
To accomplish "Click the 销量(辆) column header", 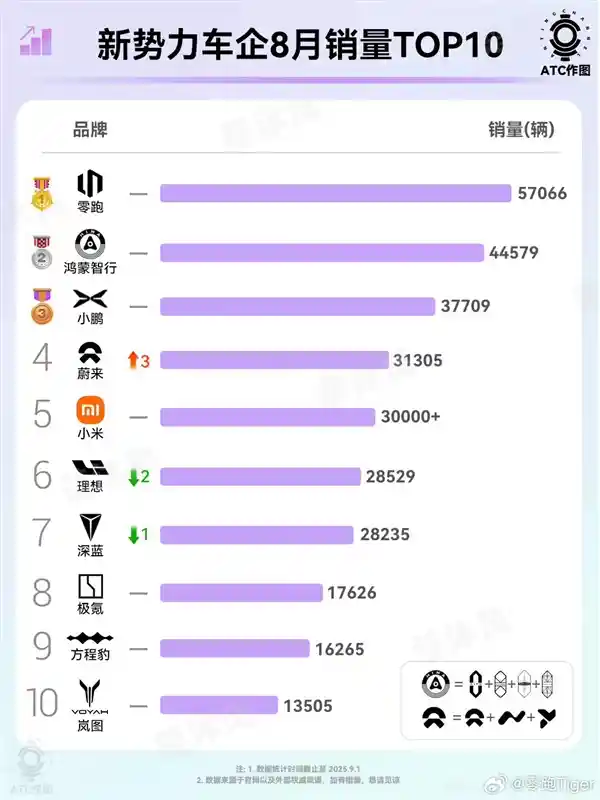I will click(x=520, y=130).
